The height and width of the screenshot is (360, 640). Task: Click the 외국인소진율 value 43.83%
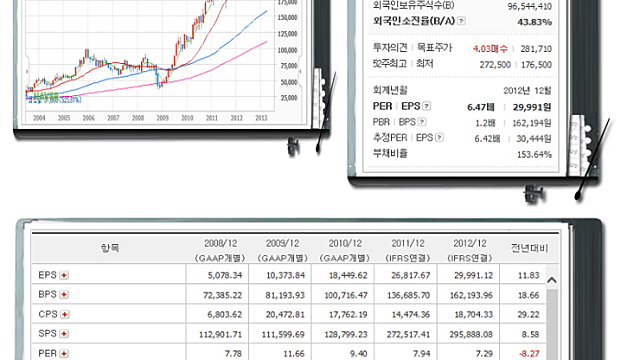click(x=535, y=22)
